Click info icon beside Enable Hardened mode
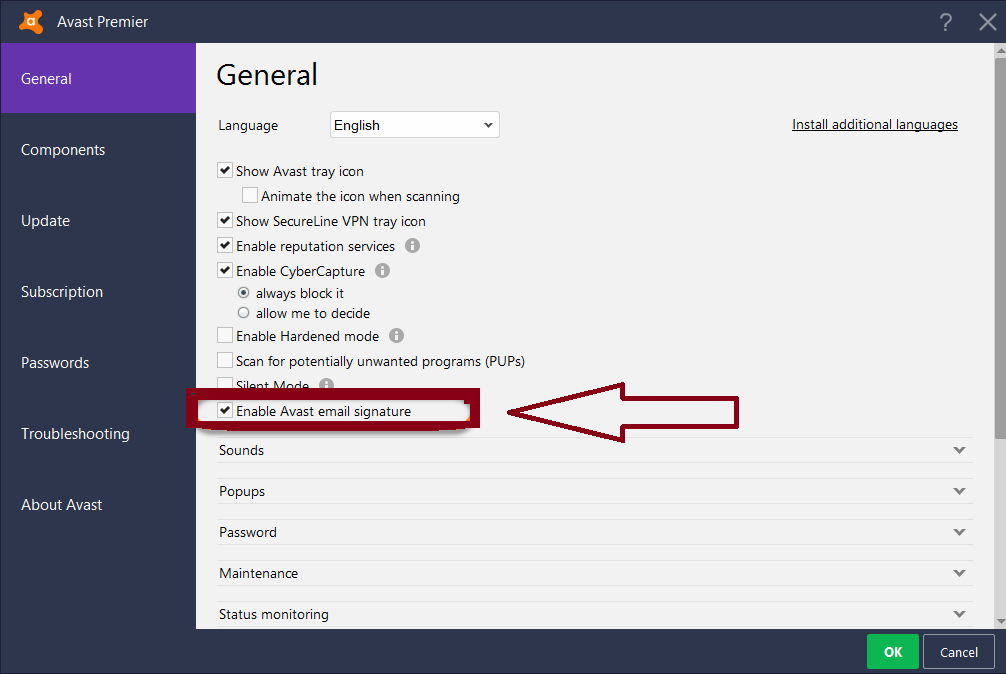Image resolution: width=1006 pixels, height=674 pixels. pos(396,335)
